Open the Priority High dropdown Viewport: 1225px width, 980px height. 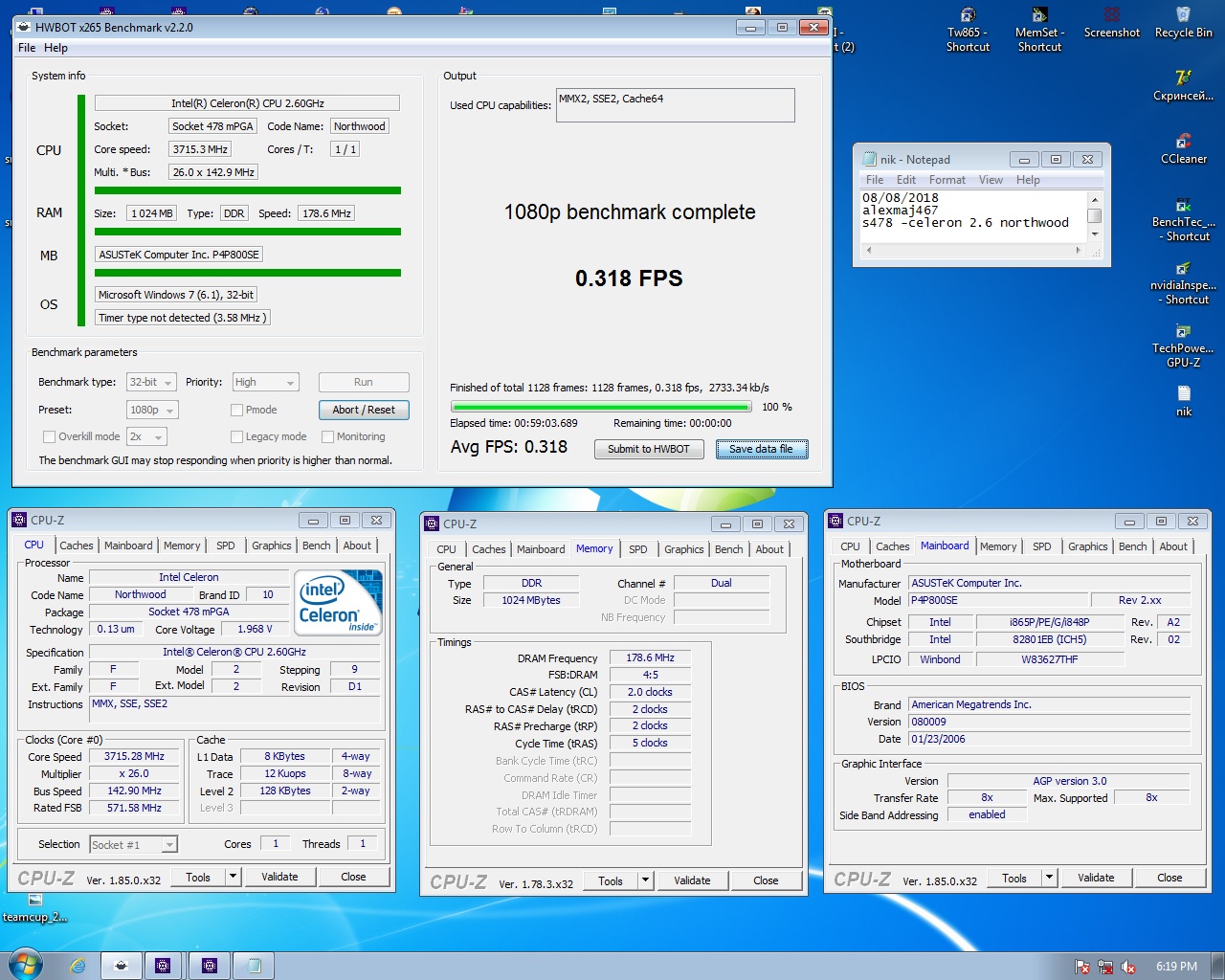pyautogui.click(x=266, y=382)
